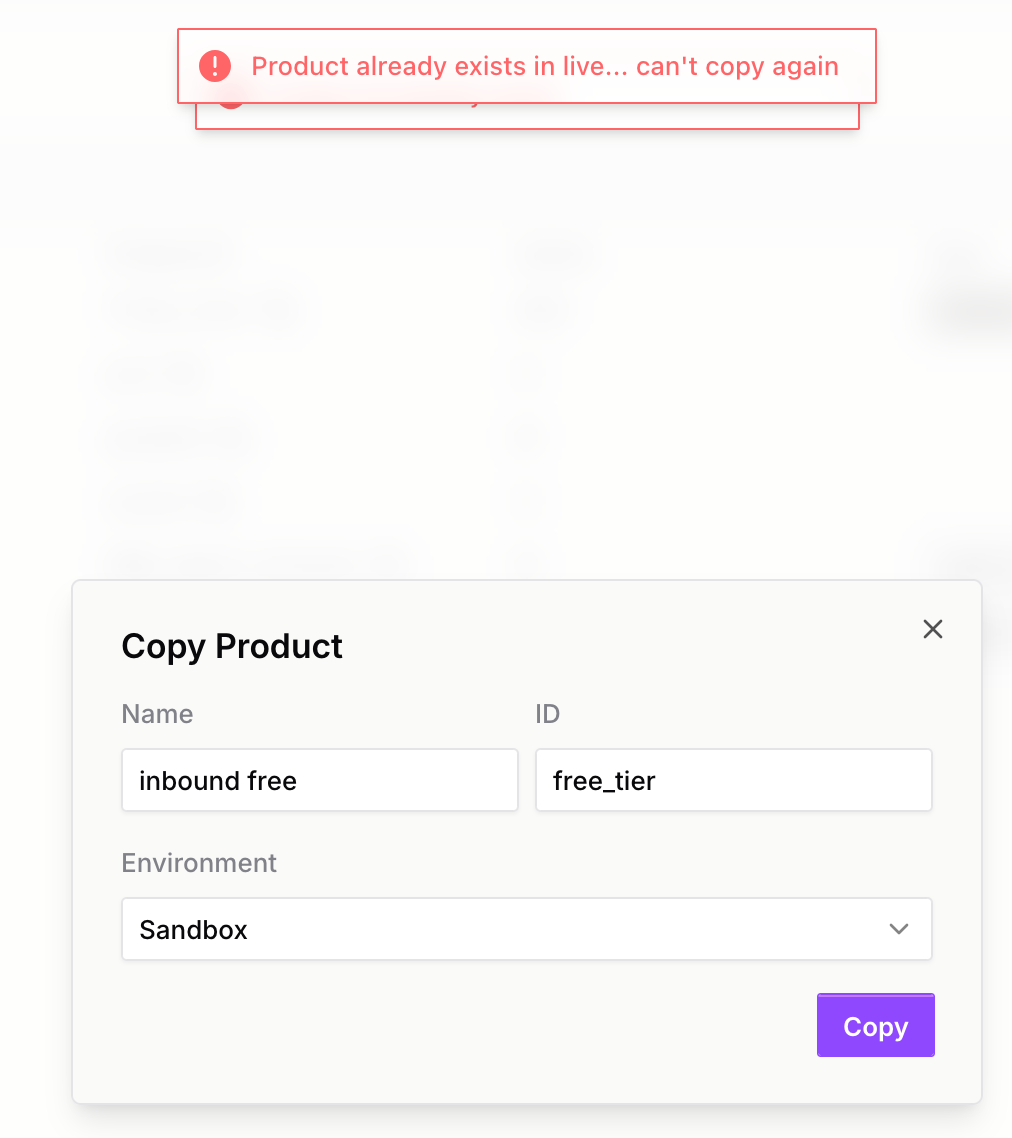This screenshot has height=1138, width=1012.
Task: Click the 'Copy Product' dialog heading
Action: pyautogui.click(x=232, y=646)
